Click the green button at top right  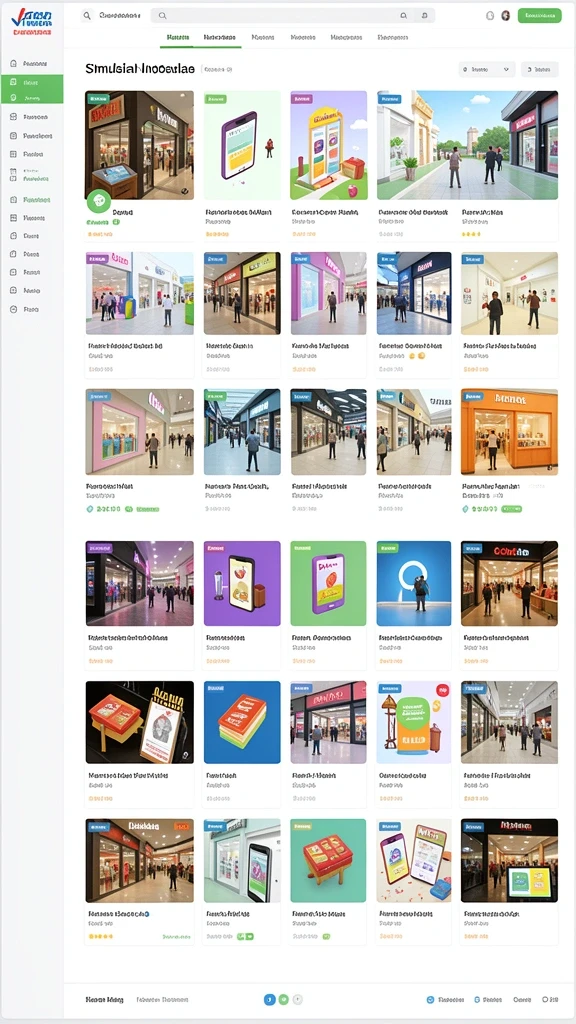[x=539, y=16]
